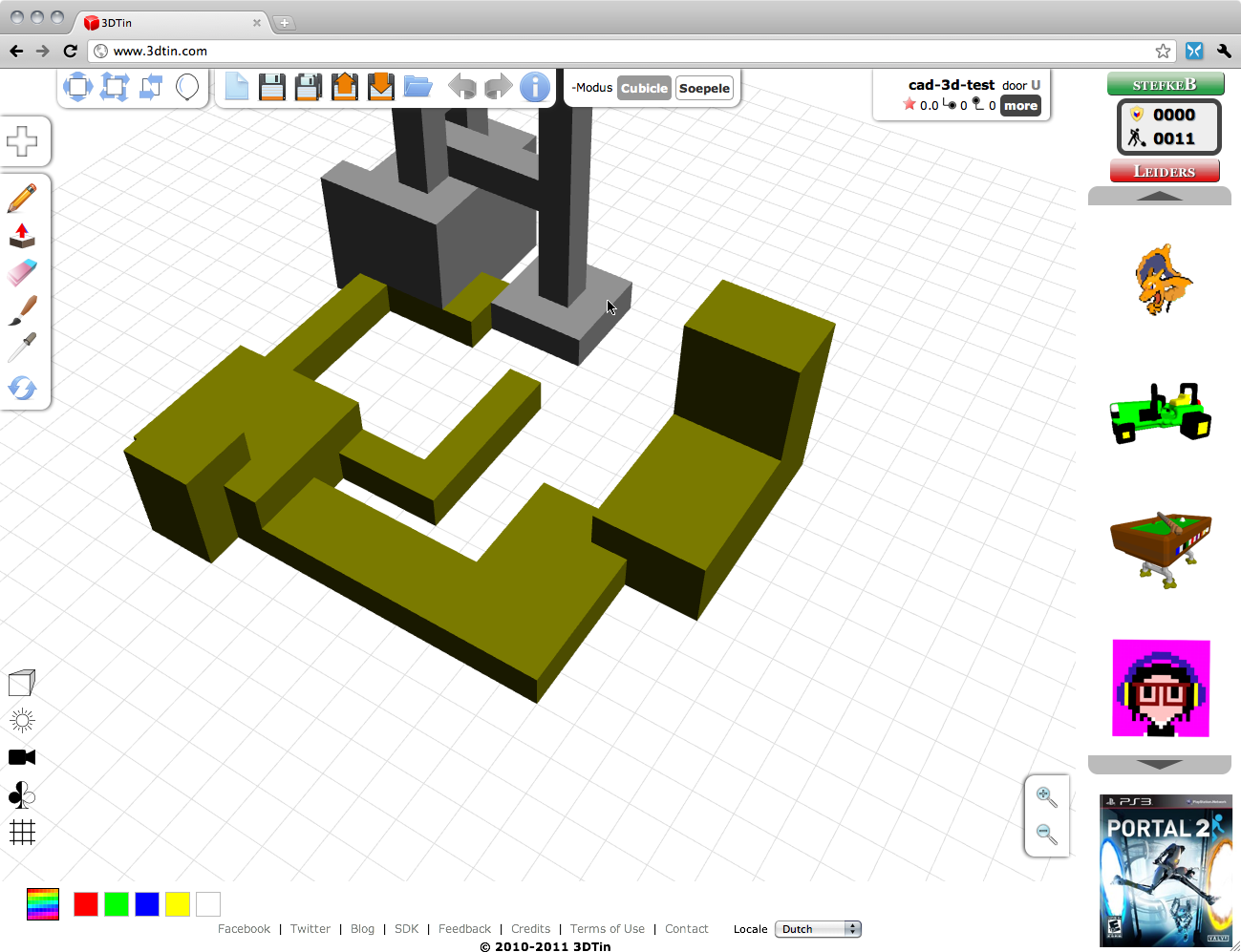Open the Facebook footer link
Viewport: 1241px width, 952px height.
pyautogui.click(x=244, y=929)
